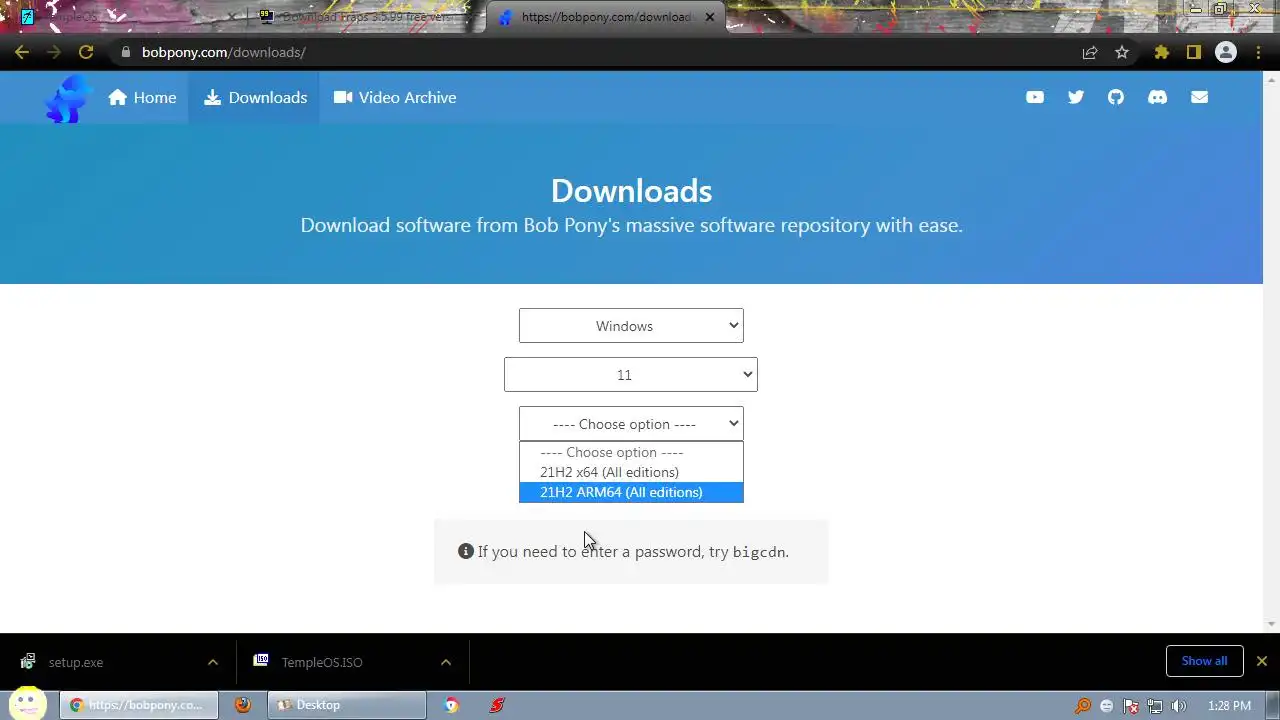Click the email envelope icon in header
Viewport: 1280px width, 720px height.
click(1199, 97)
